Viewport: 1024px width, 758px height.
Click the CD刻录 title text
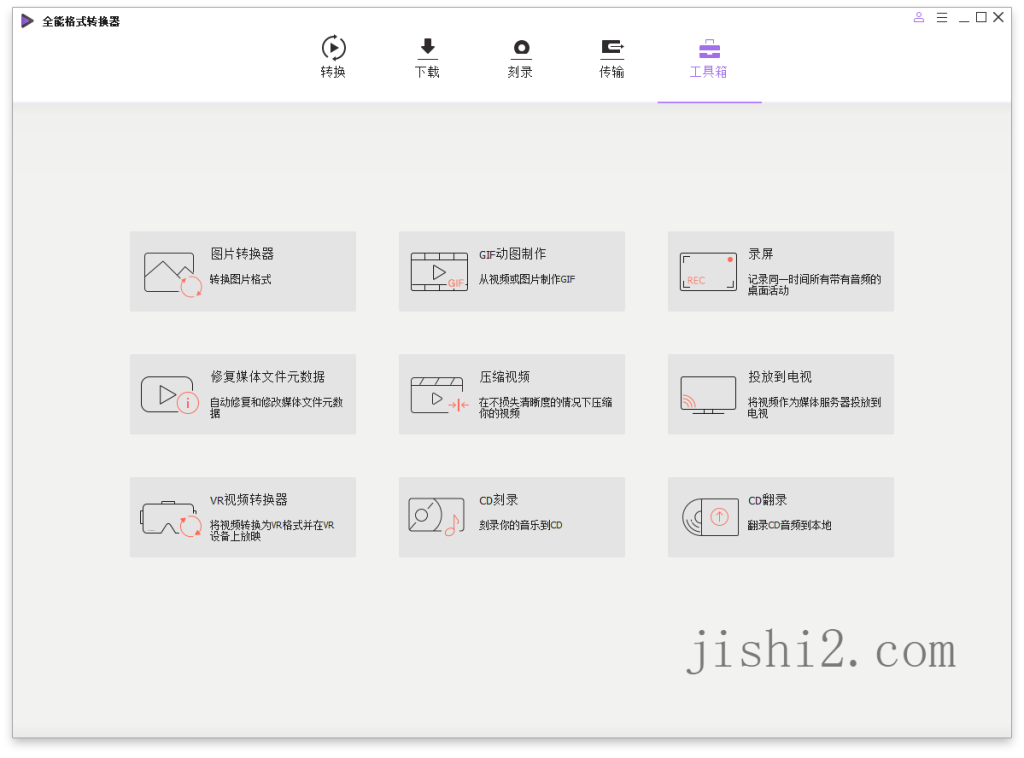tap(498, 500)
